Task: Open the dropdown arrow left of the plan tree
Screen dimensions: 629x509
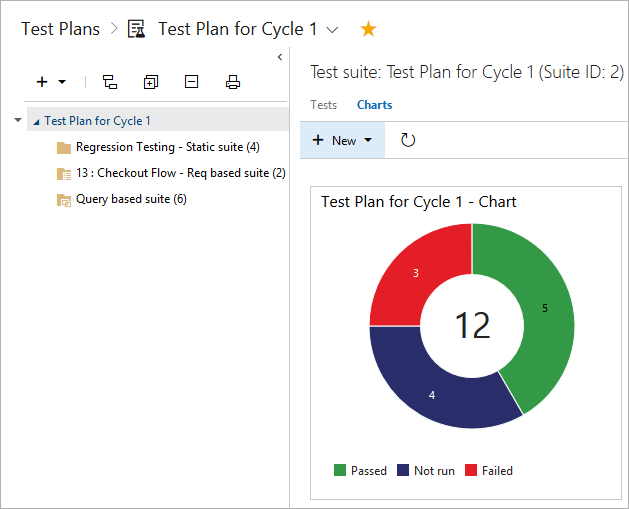Action: pos(18,120)
